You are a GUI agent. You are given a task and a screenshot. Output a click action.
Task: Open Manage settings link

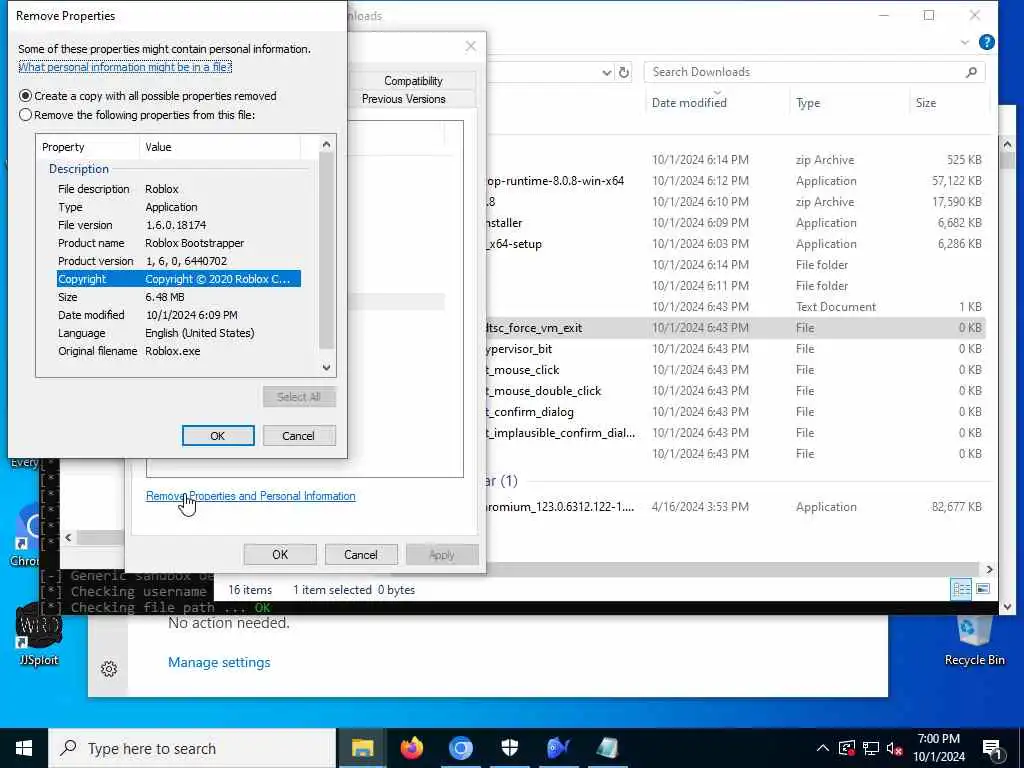(219, 662)
